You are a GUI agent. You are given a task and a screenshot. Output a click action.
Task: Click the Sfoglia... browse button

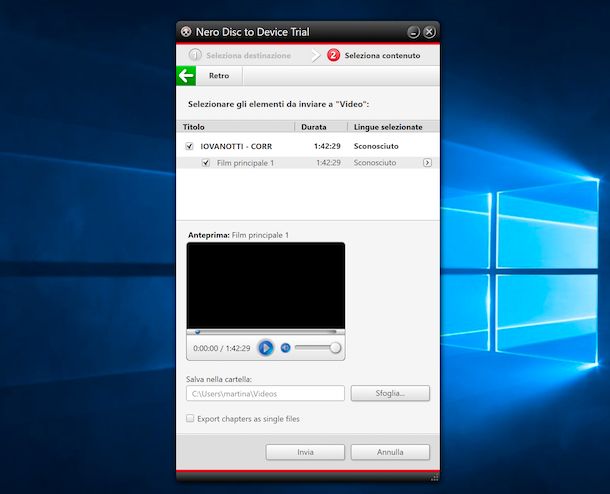(390, 393)
